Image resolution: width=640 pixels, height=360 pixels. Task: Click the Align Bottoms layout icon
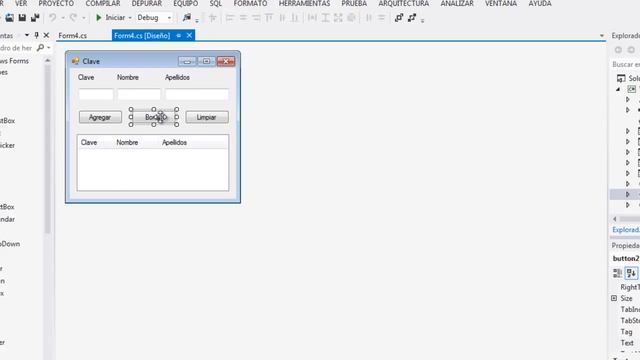coord(295,18)
